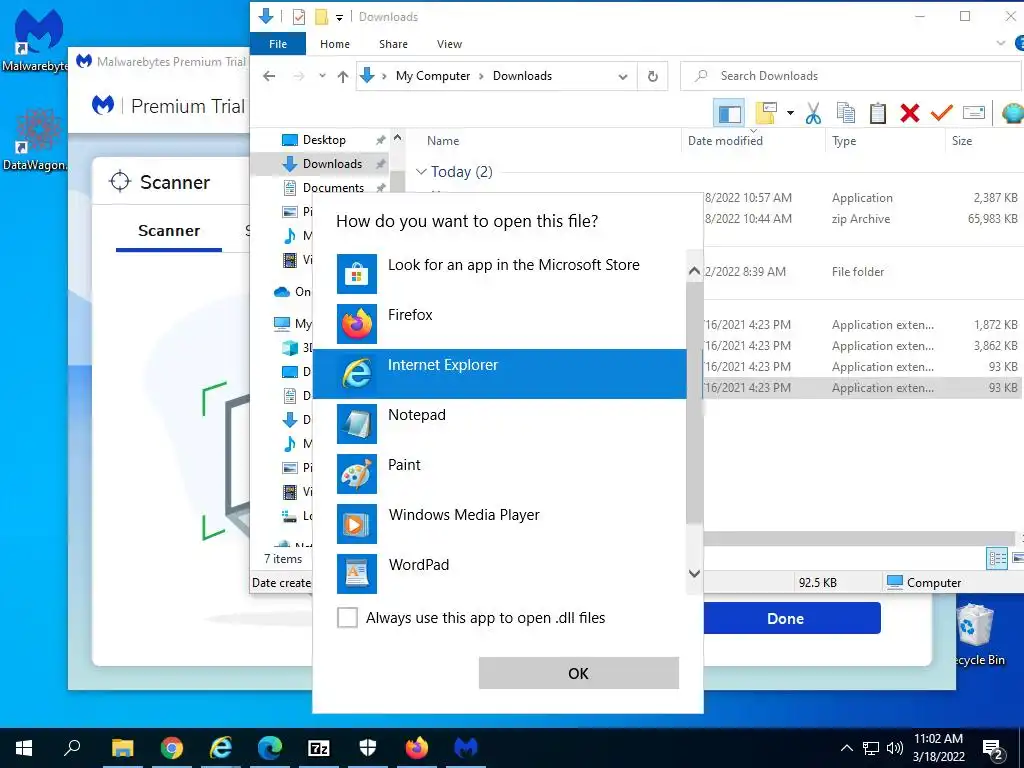Select Windows Media Player app option

click(x=500, y=523)
